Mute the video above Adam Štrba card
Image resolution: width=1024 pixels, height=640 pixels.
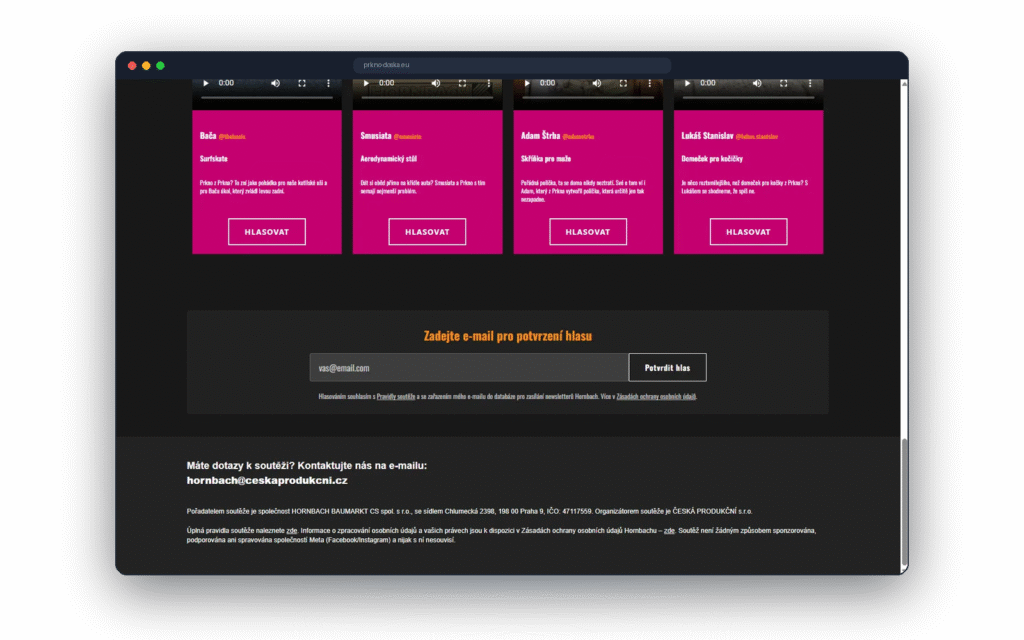(x=597, y=83)
